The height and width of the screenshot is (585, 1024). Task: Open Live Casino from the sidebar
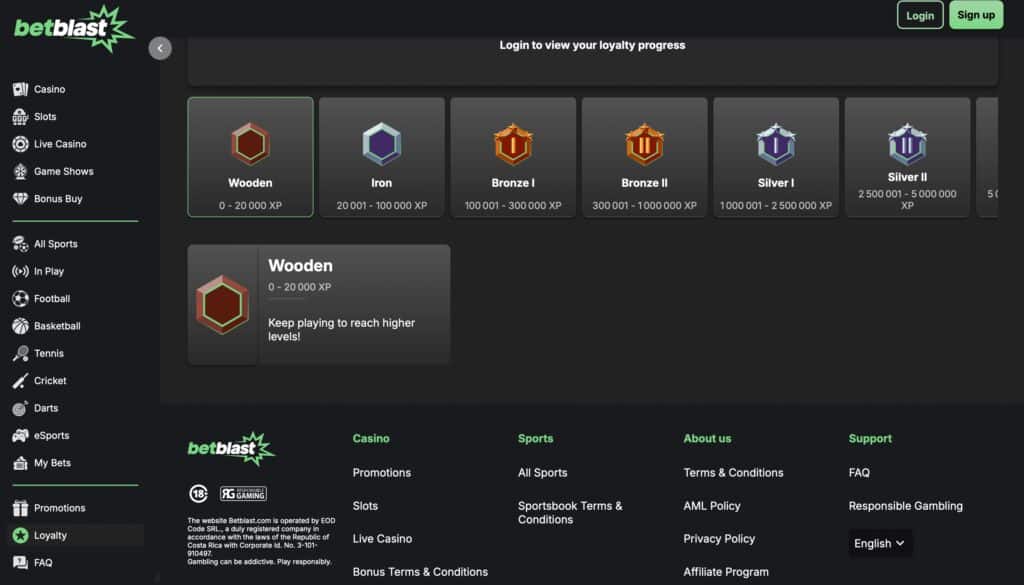(60, 144)
